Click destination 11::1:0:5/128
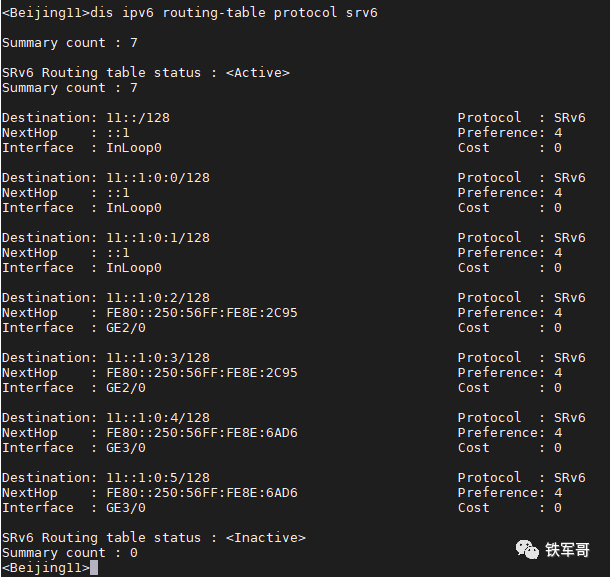Screen dimensions: 610x577 (158, 477)
